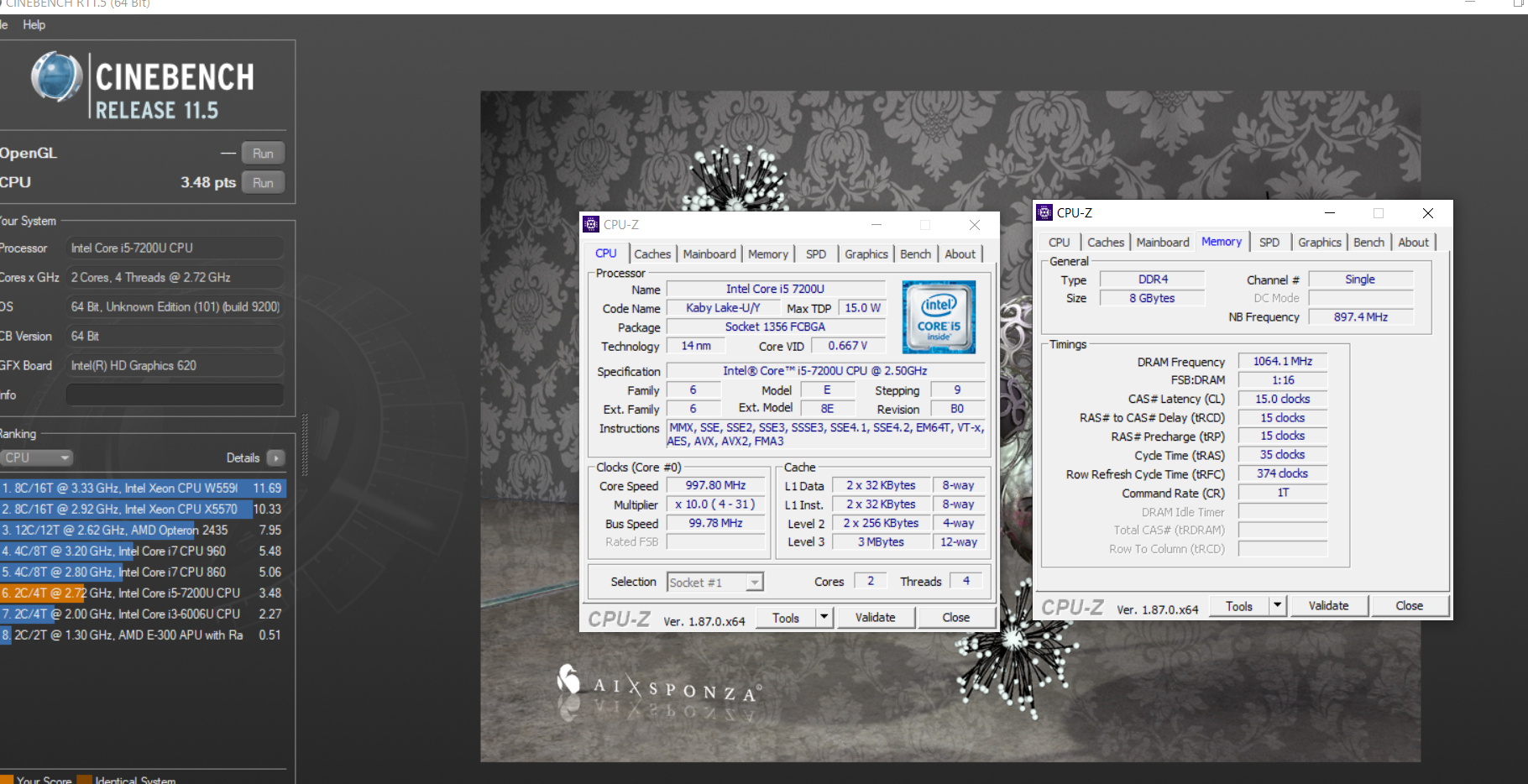Select ranking row Xeon CPU W5590 11.69

143,488
